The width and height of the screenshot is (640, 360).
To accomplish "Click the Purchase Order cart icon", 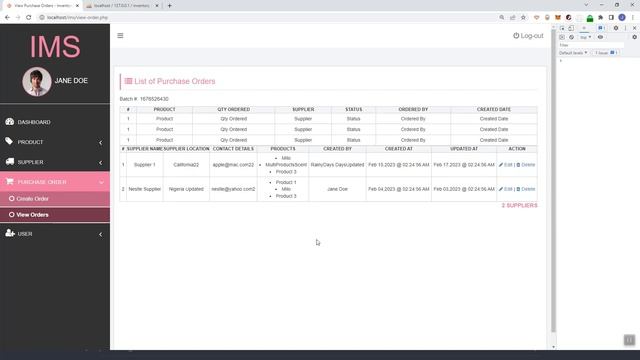I will (x=10, y=182).
